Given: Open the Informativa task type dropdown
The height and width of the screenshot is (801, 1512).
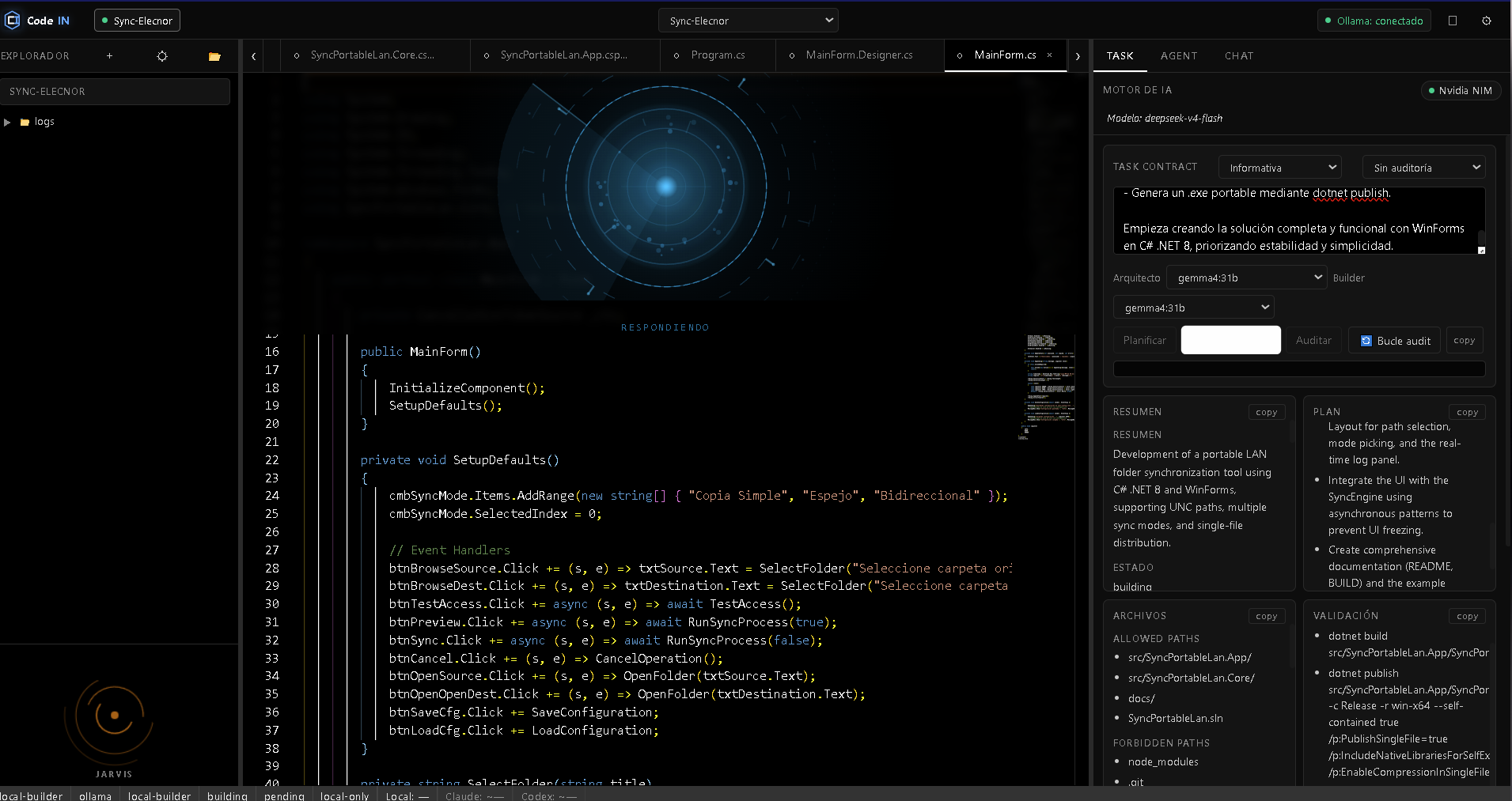Looking at the screenshot, I should [1280, 168].
